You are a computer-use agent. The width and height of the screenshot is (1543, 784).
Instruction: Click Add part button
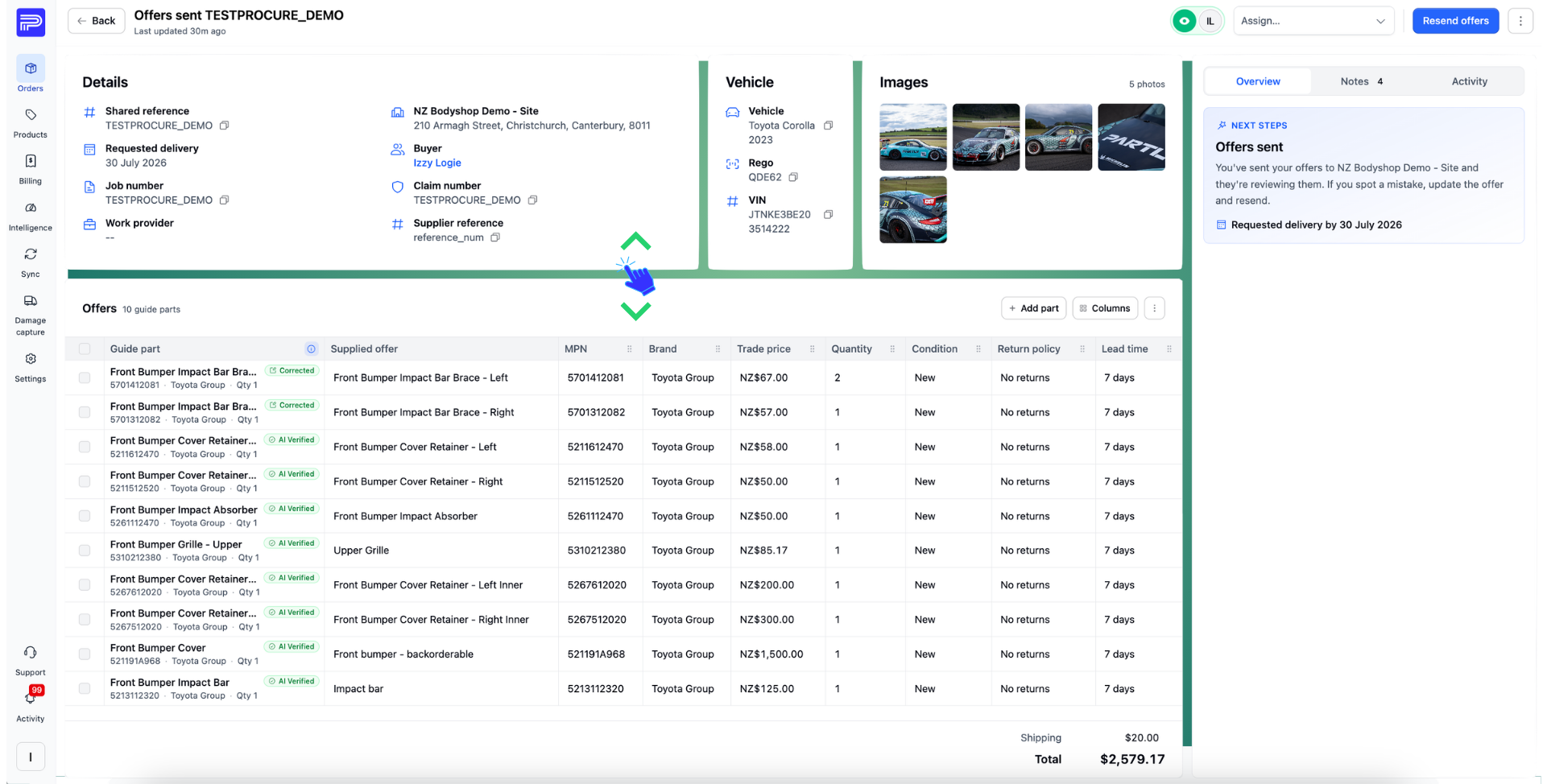[1033, 308]
